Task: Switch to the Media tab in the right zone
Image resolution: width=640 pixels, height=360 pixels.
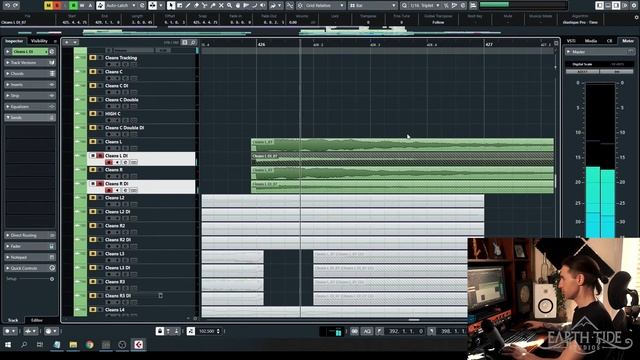Action: [591, 41]
